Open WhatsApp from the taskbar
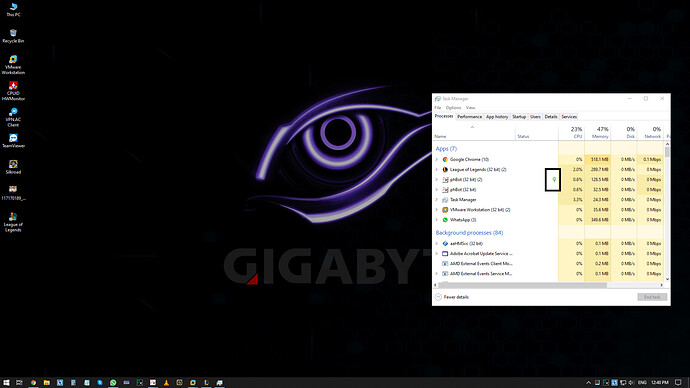690x388 pixels. pos(113,383)
